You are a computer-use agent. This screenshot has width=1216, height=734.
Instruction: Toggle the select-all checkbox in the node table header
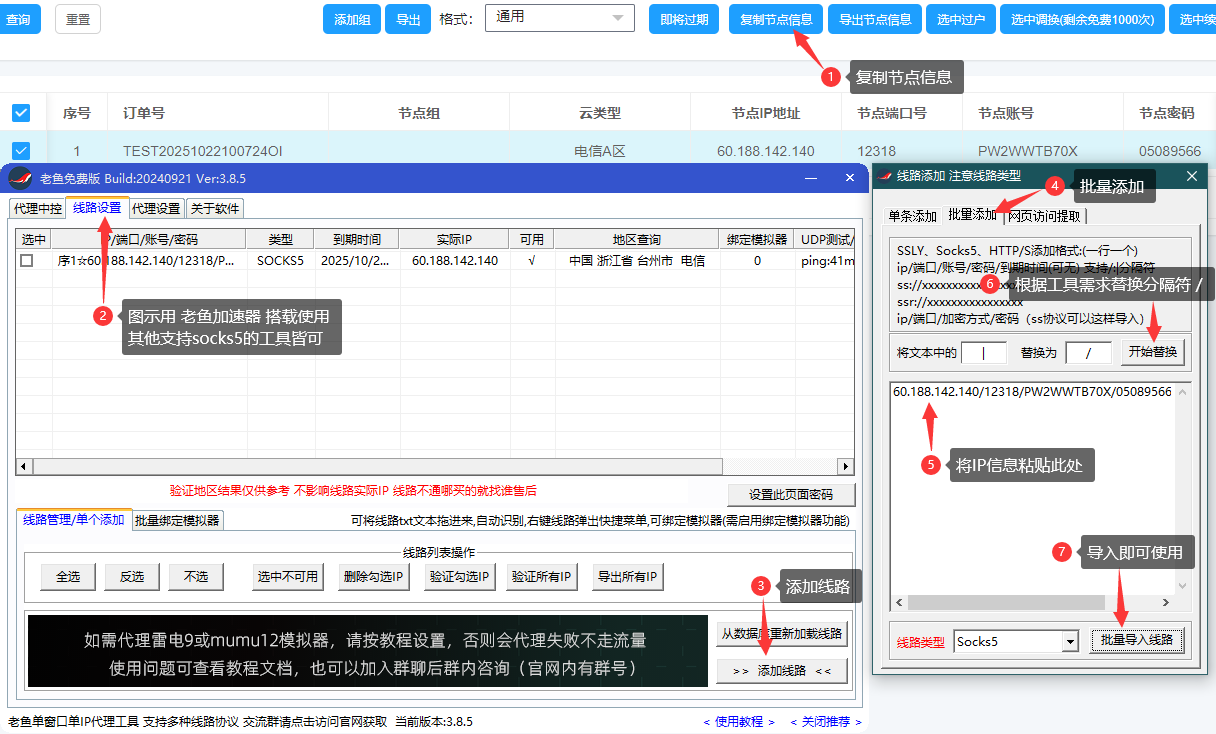pos(21,113)
